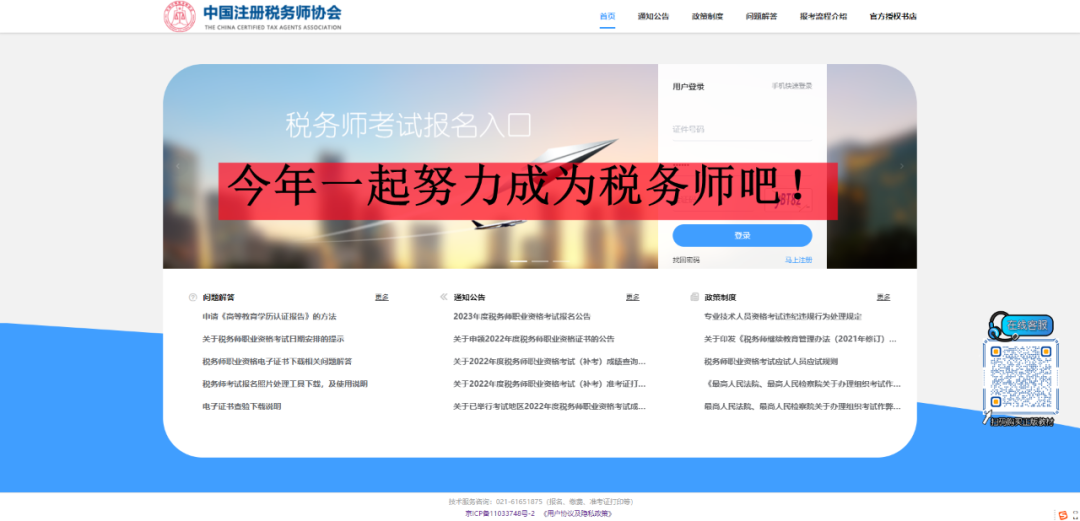Open 最高人民法院、最高人民检察院关于办理组织考试作弊… entry
This screenshot has width=1080, height=521.
(x=802, y=407)
